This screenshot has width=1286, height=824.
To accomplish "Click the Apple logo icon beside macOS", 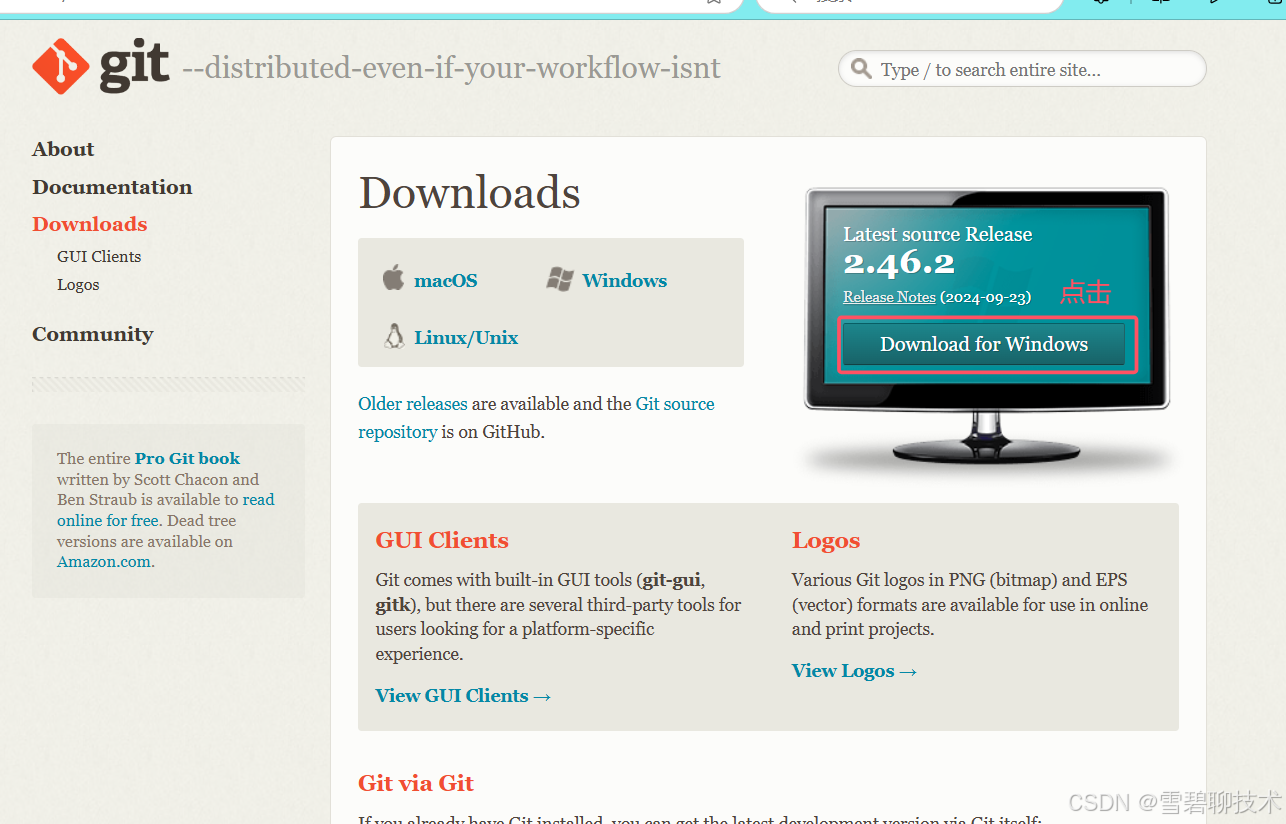I will [x=393, y=278].
